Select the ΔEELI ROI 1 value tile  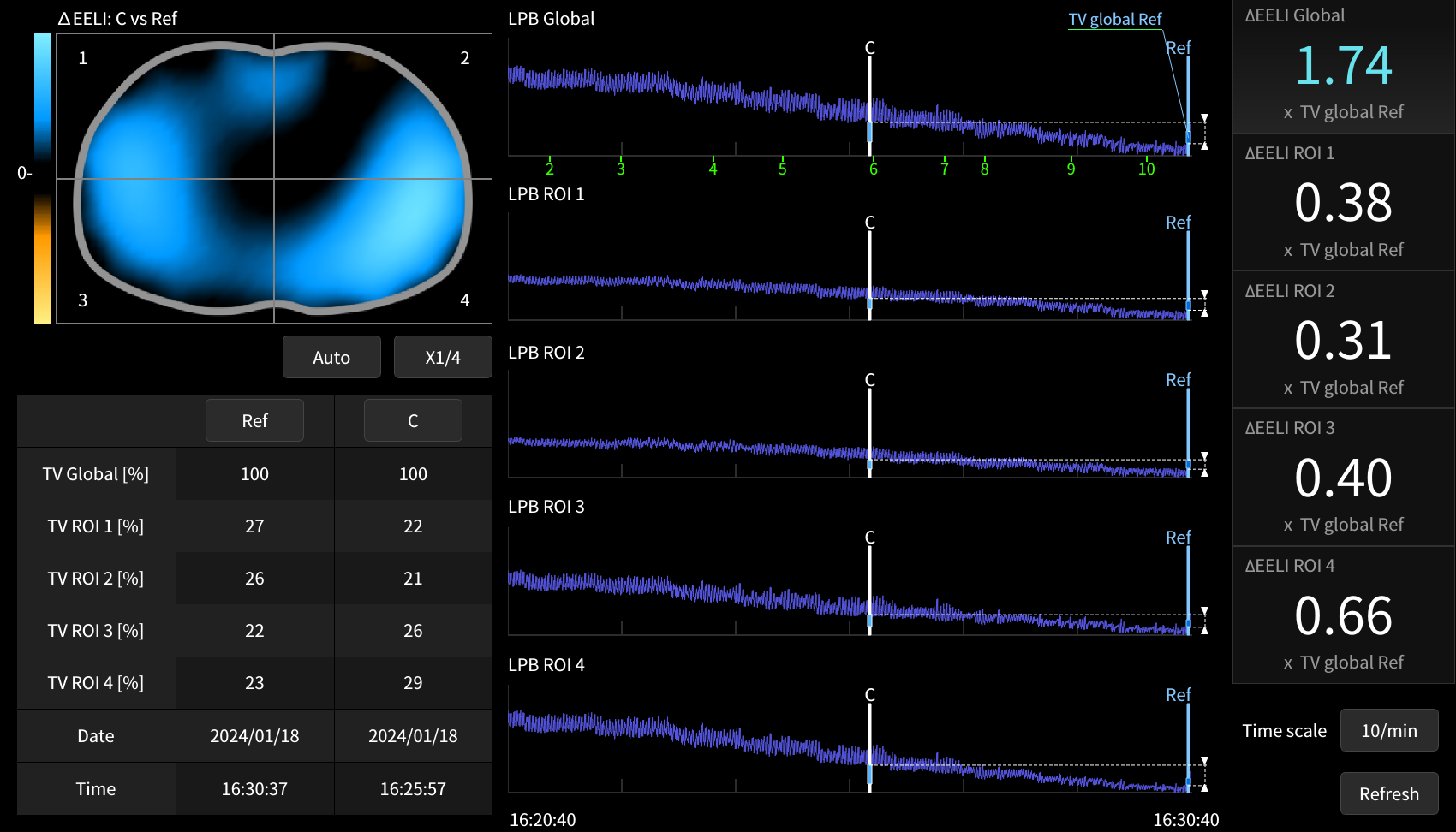click(x=1344, y=203)
